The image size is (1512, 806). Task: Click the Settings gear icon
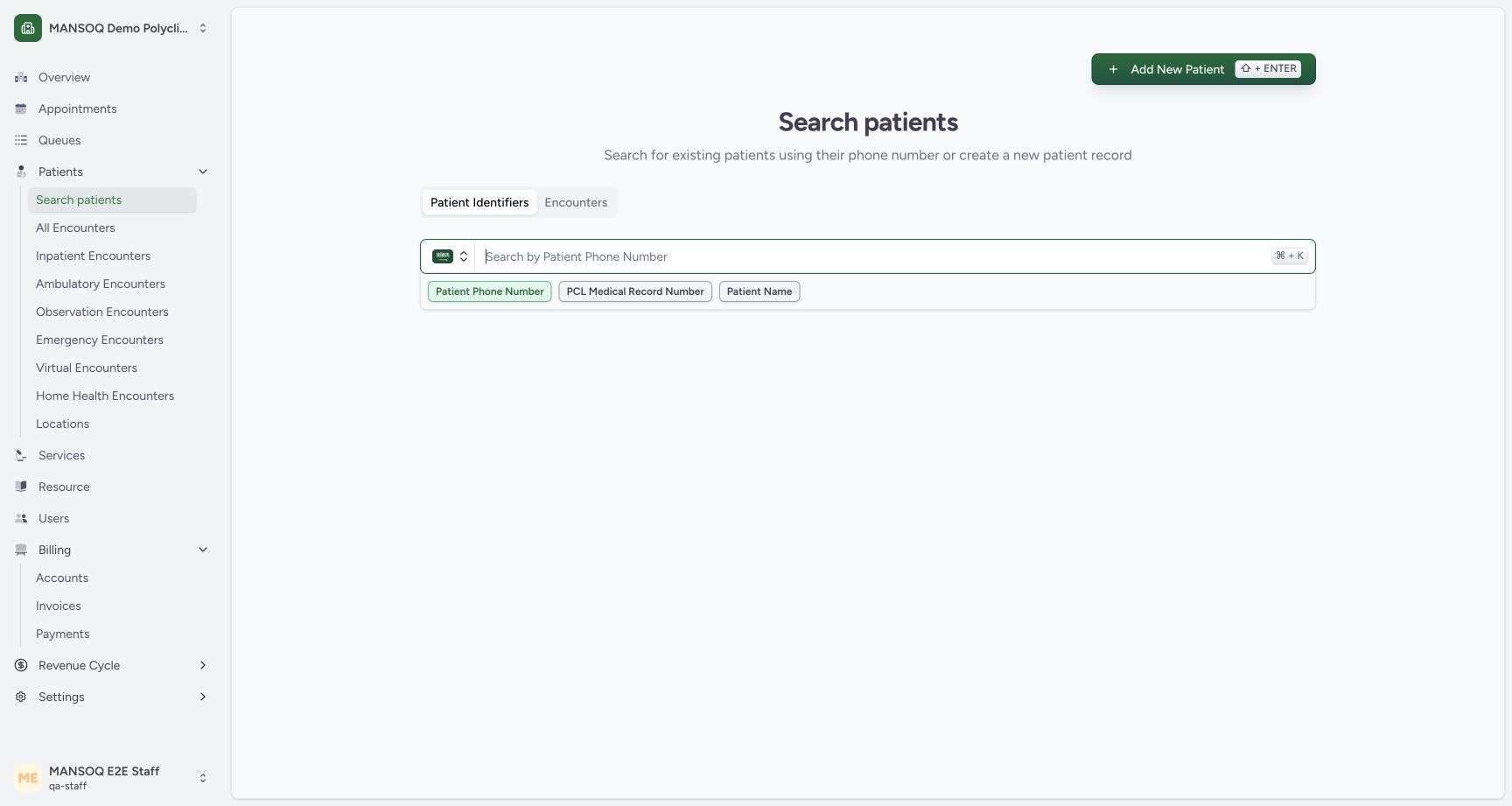tap(21, 697)
